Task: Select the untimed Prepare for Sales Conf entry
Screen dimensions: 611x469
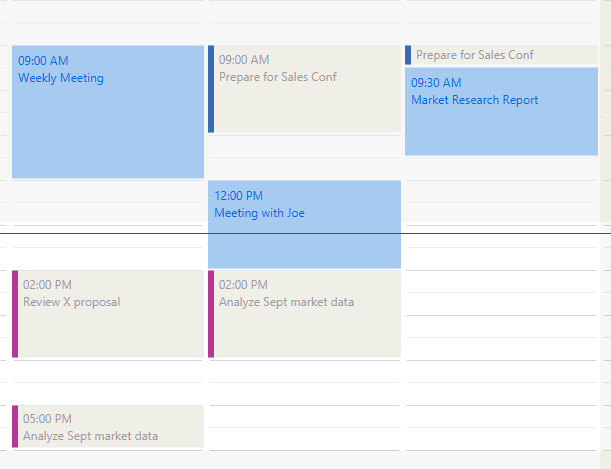Action: point(500,55)
